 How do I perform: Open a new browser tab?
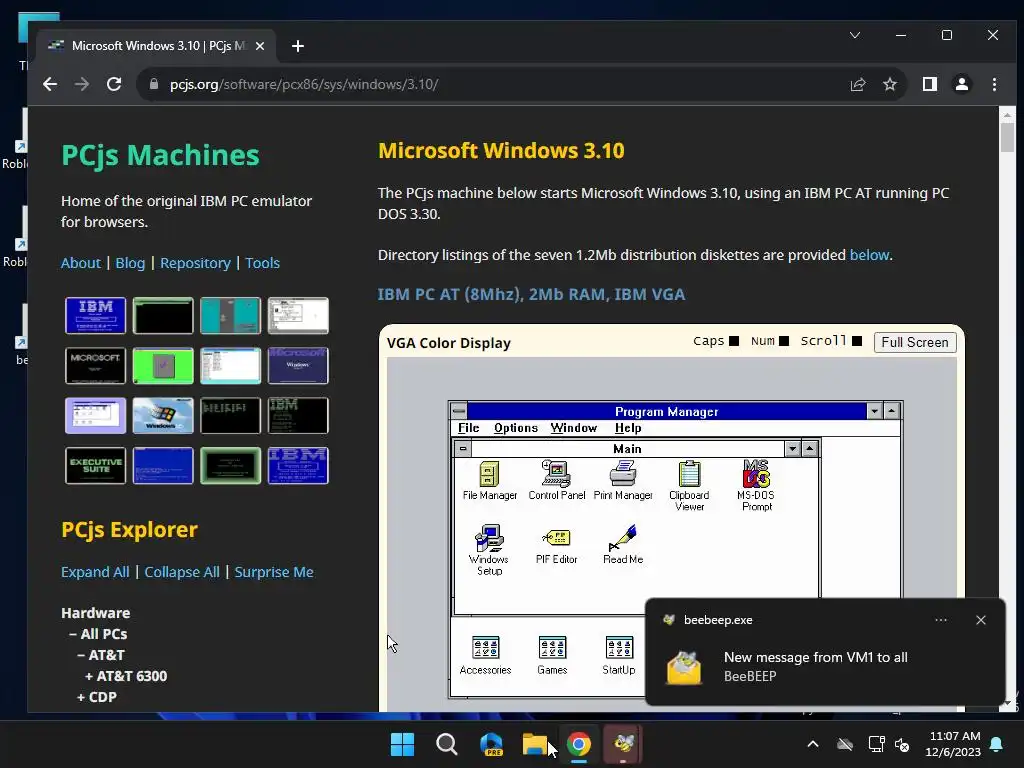point(298,46)
